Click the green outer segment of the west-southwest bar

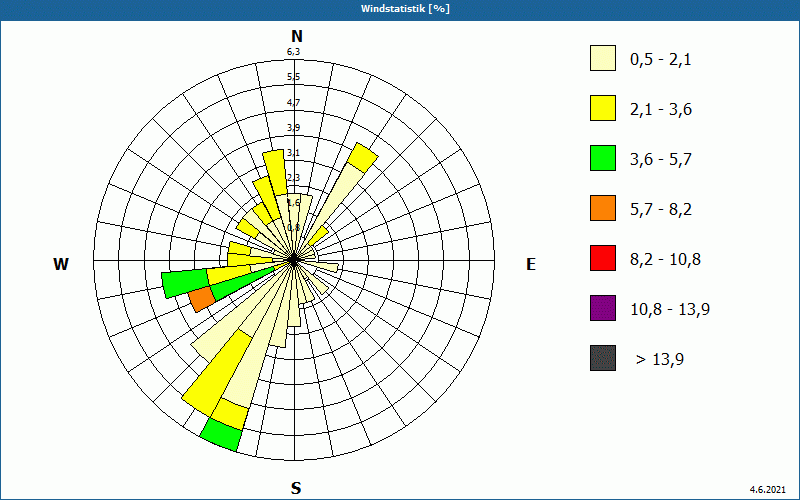click(x=185, y=284)
